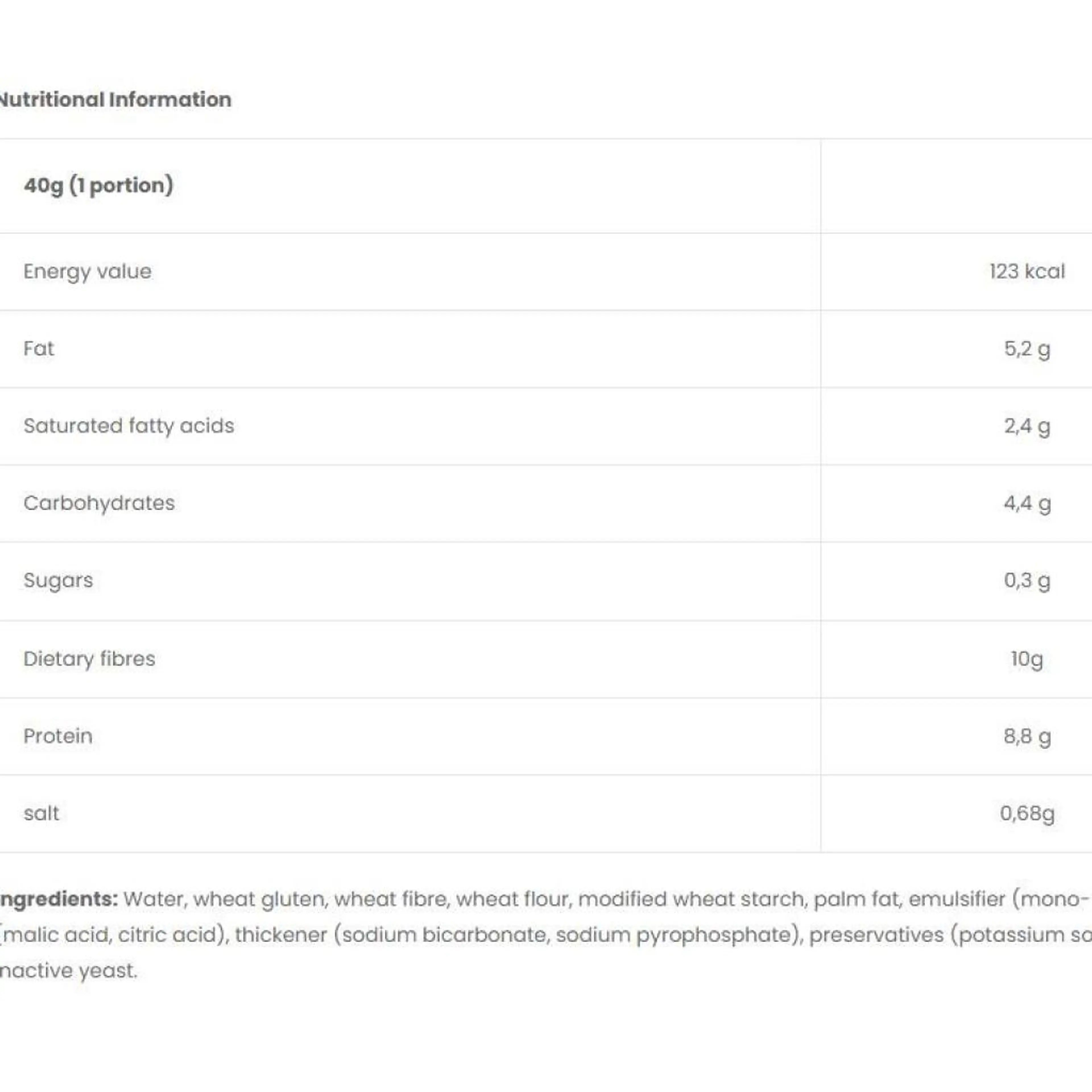This screenshot has height=1092, width=1092.
Task: Select the Saturated fatty acids label
Action: (x=129, y=426)
